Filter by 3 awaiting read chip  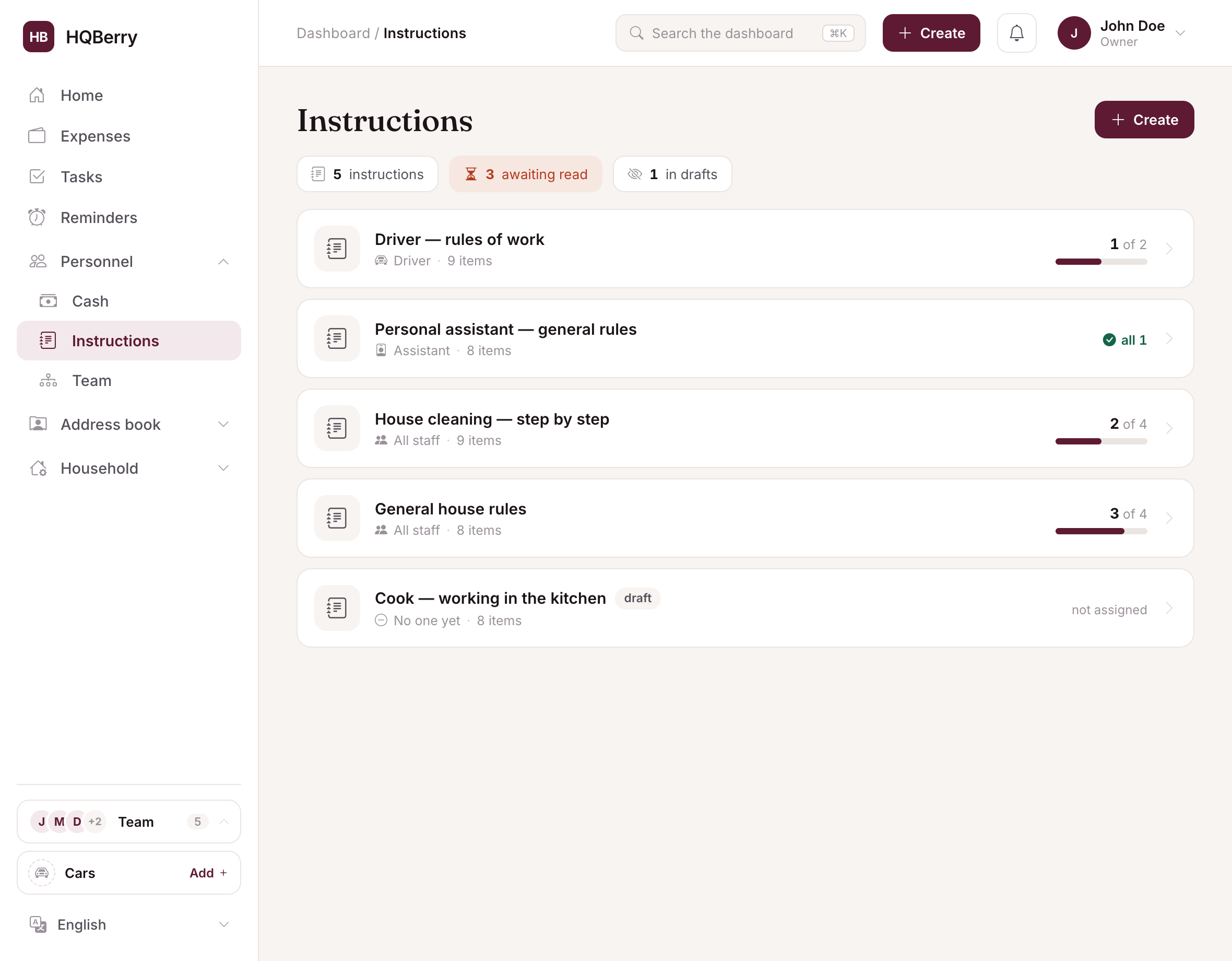click(525, 174)
